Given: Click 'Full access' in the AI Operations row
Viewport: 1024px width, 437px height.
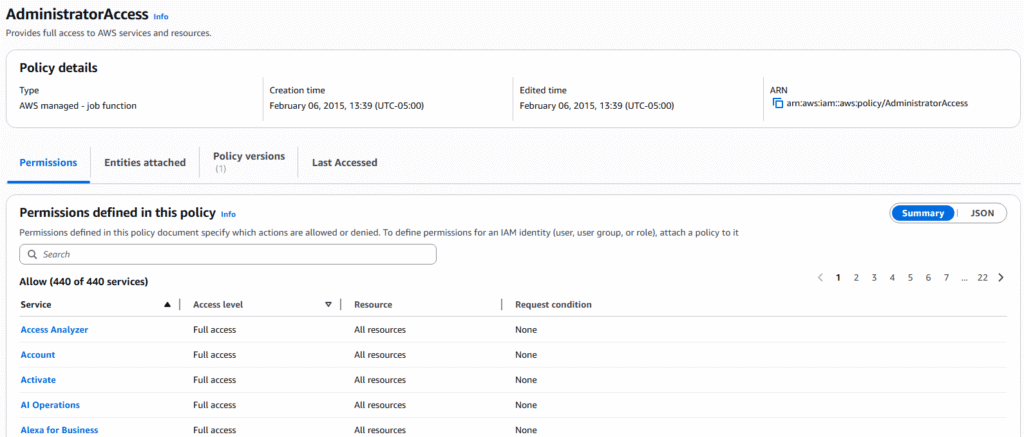Looking at the screenshot, I should point(214,405).
